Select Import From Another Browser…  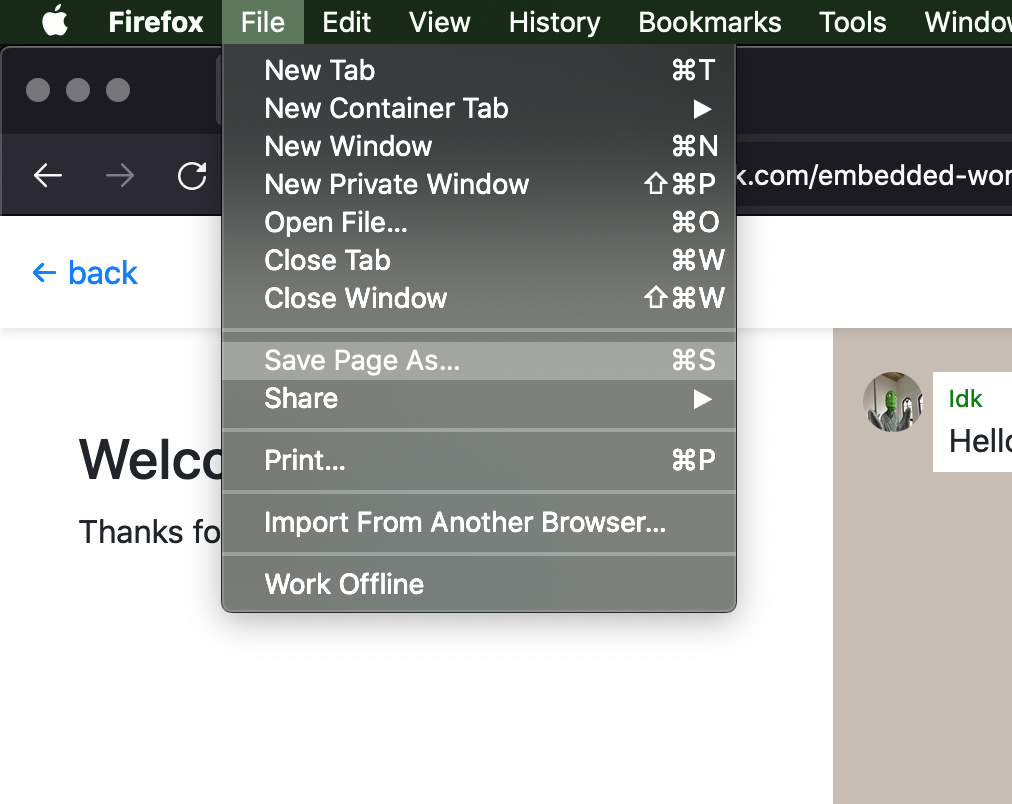pyautogui.click(x=479, y=523)
